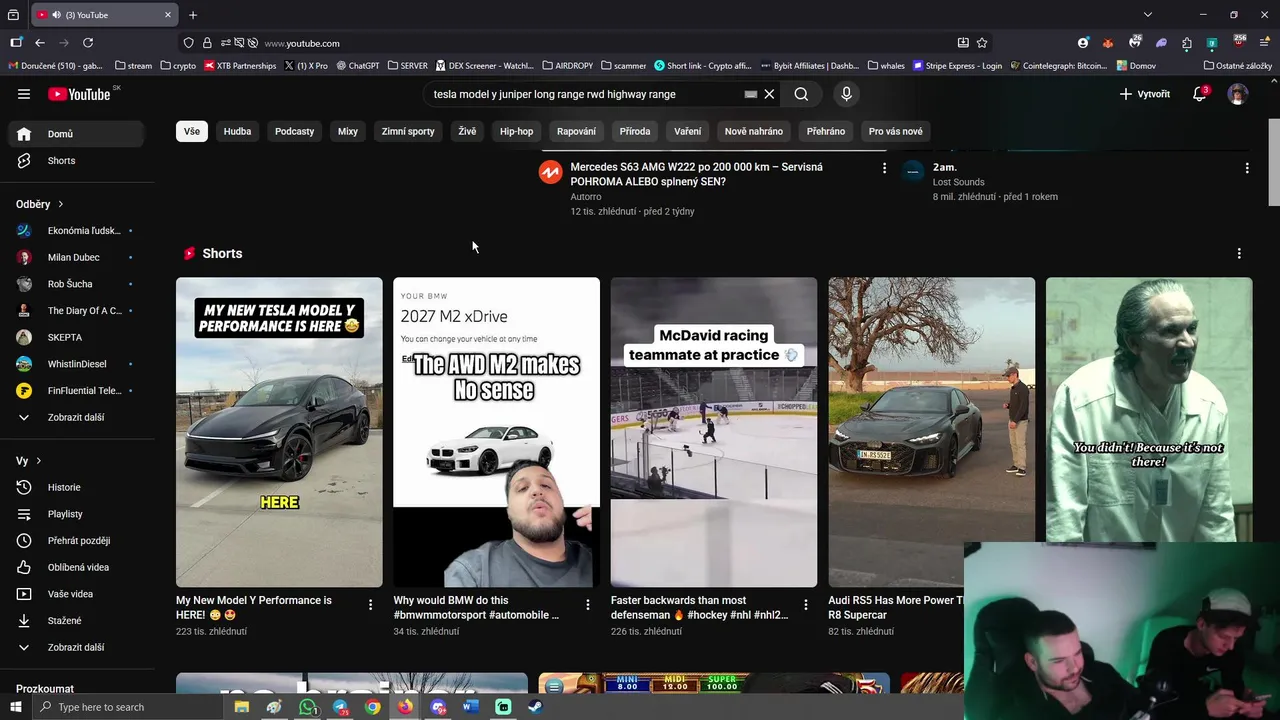Viewport: 1280px width, 720px height.
Task: Go back in browser toolbar
Action: click(x=40, y=43)
